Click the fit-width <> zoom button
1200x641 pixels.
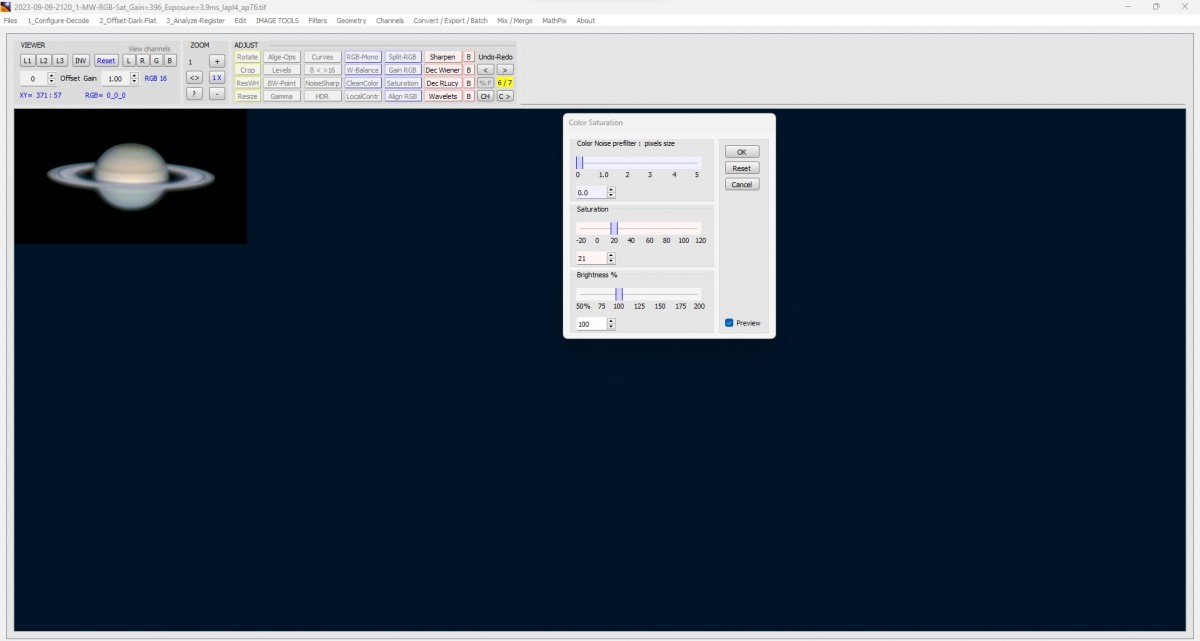coord(194,77)
